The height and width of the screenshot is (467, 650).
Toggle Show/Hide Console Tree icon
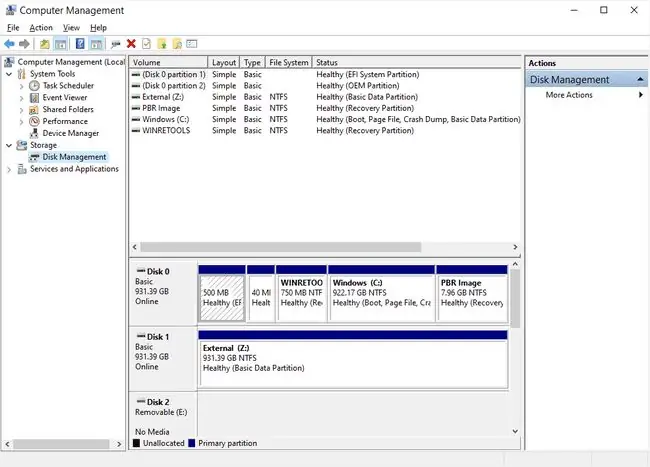(x=61, y=44)
